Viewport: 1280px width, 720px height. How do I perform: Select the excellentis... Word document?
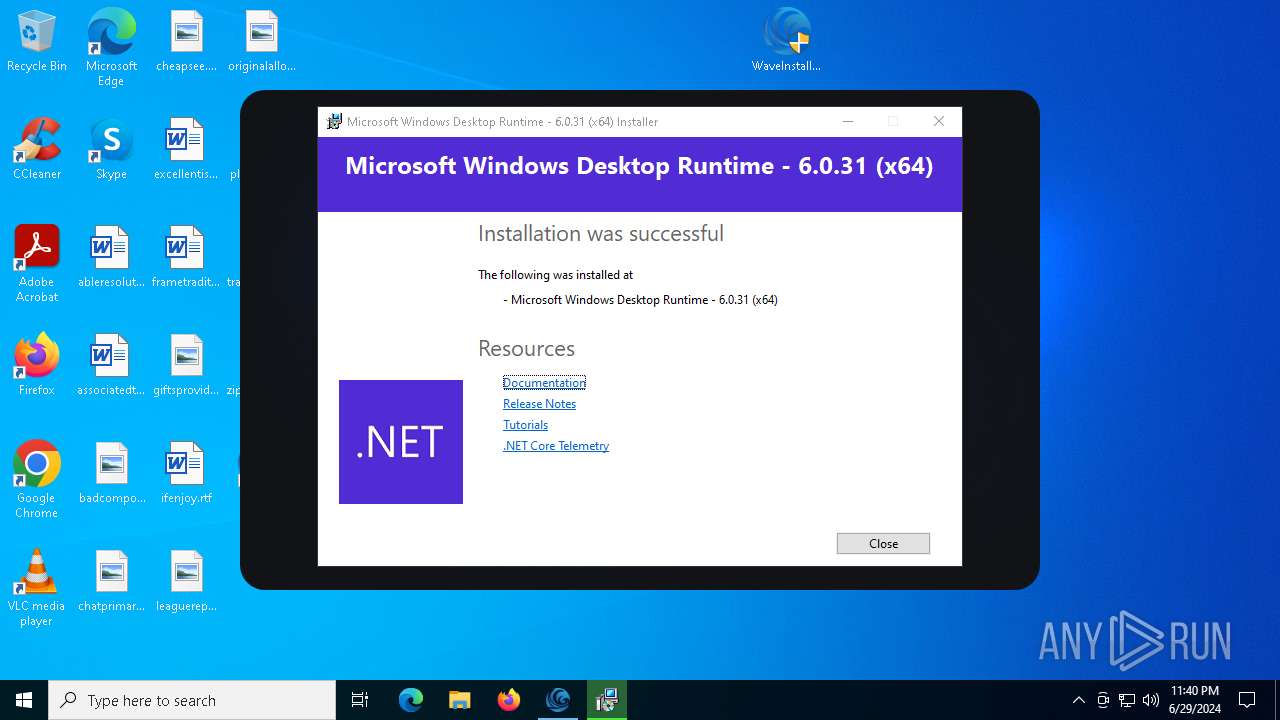click(186, 150)
